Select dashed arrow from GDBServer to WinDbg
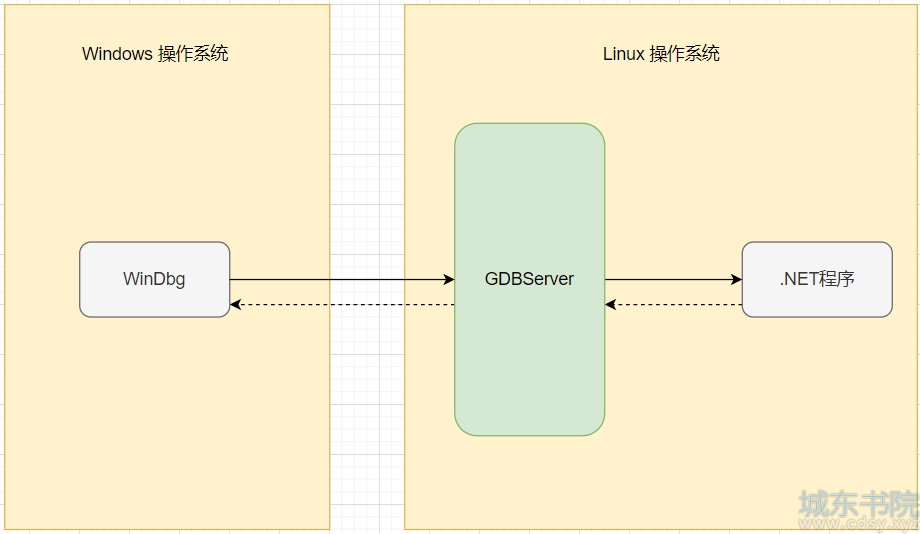The width and height of the screenshot is (920, 534). [342, 305]
